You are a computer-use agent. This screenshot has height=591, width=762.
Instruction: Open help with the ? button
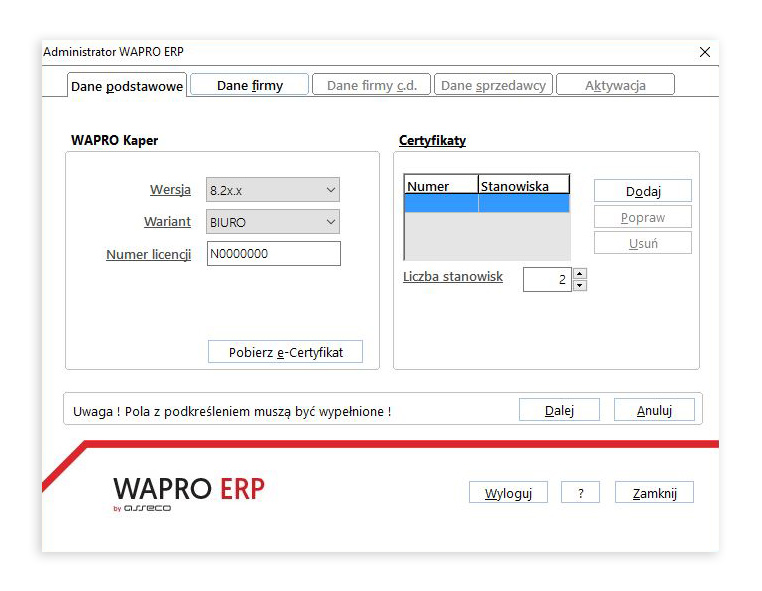(x=580, y=492)
